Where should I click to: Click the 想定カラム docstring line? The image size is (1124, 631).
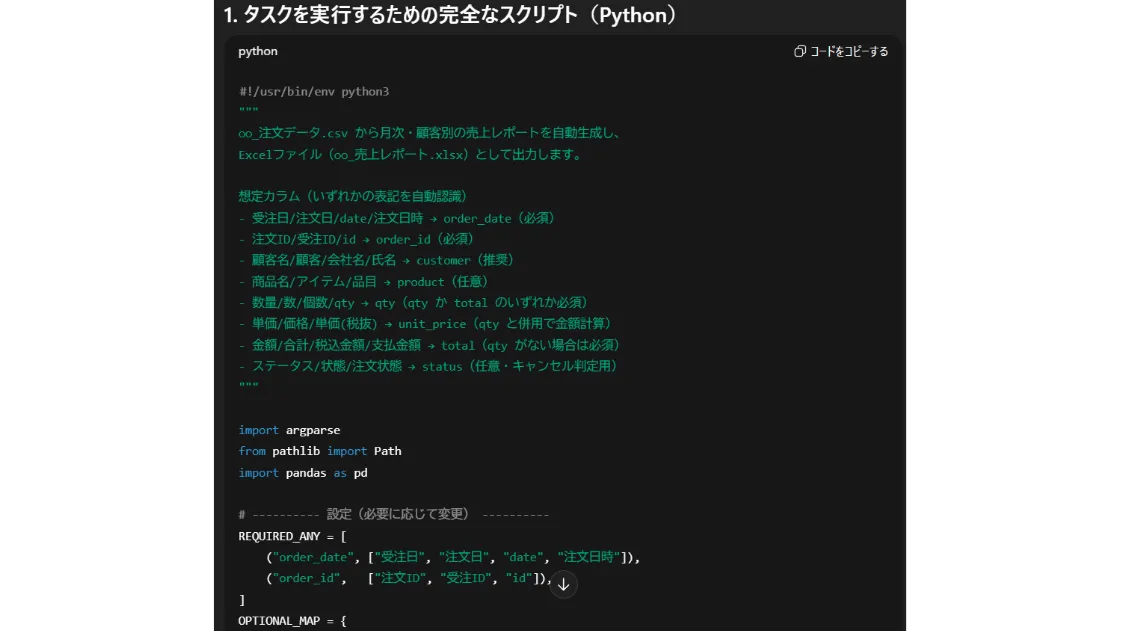point(353,196)
